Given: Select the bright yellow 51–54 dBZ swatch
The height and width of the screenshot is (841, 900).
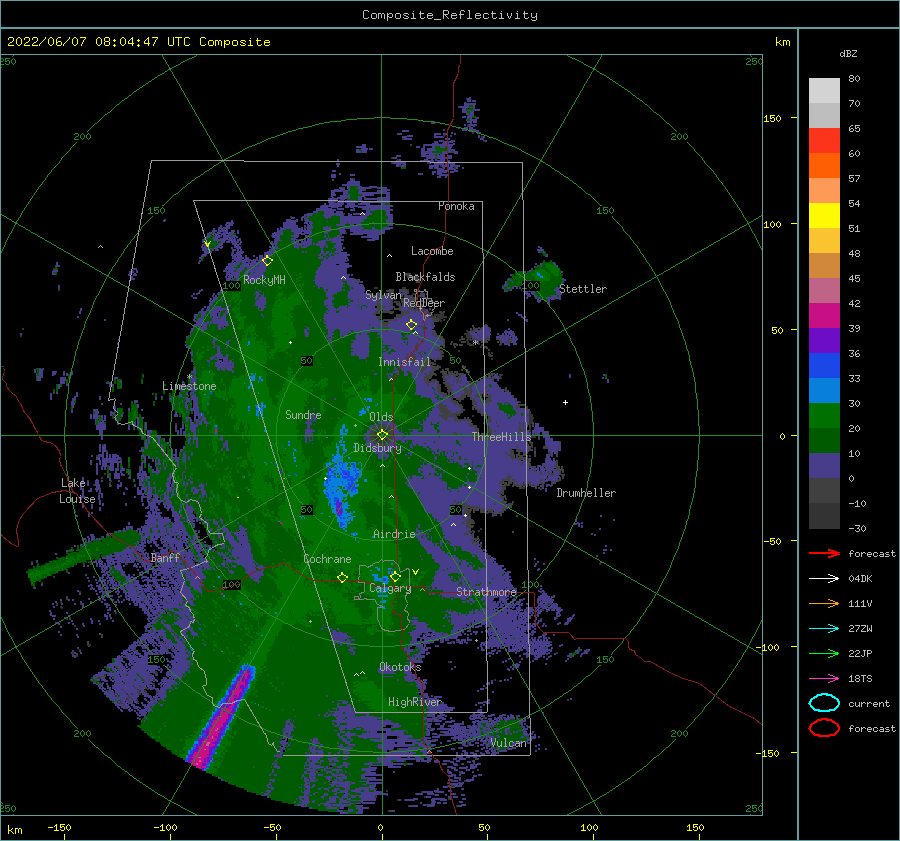Looking at the screenshot, I should tap(824, 216).
